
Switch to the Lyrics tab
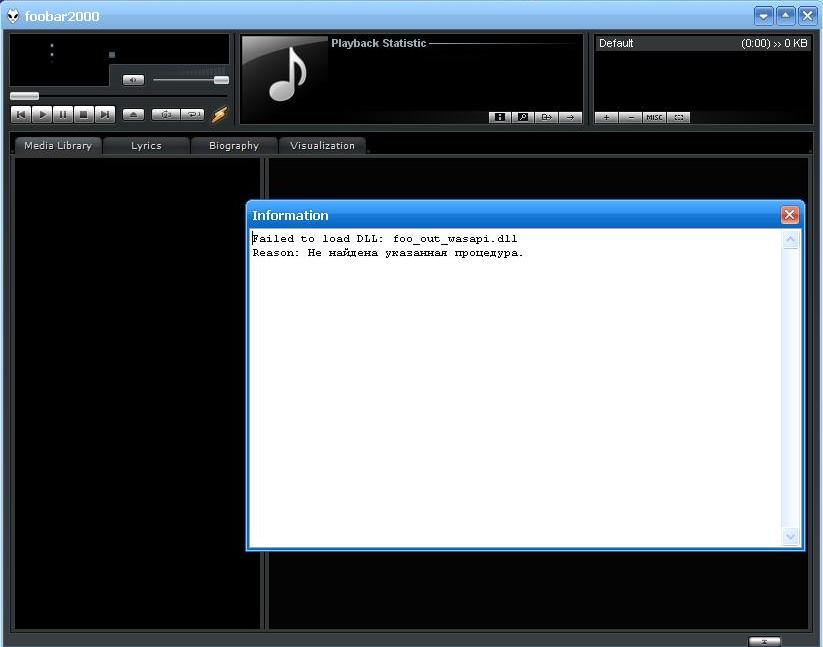[x=146, y=146]
